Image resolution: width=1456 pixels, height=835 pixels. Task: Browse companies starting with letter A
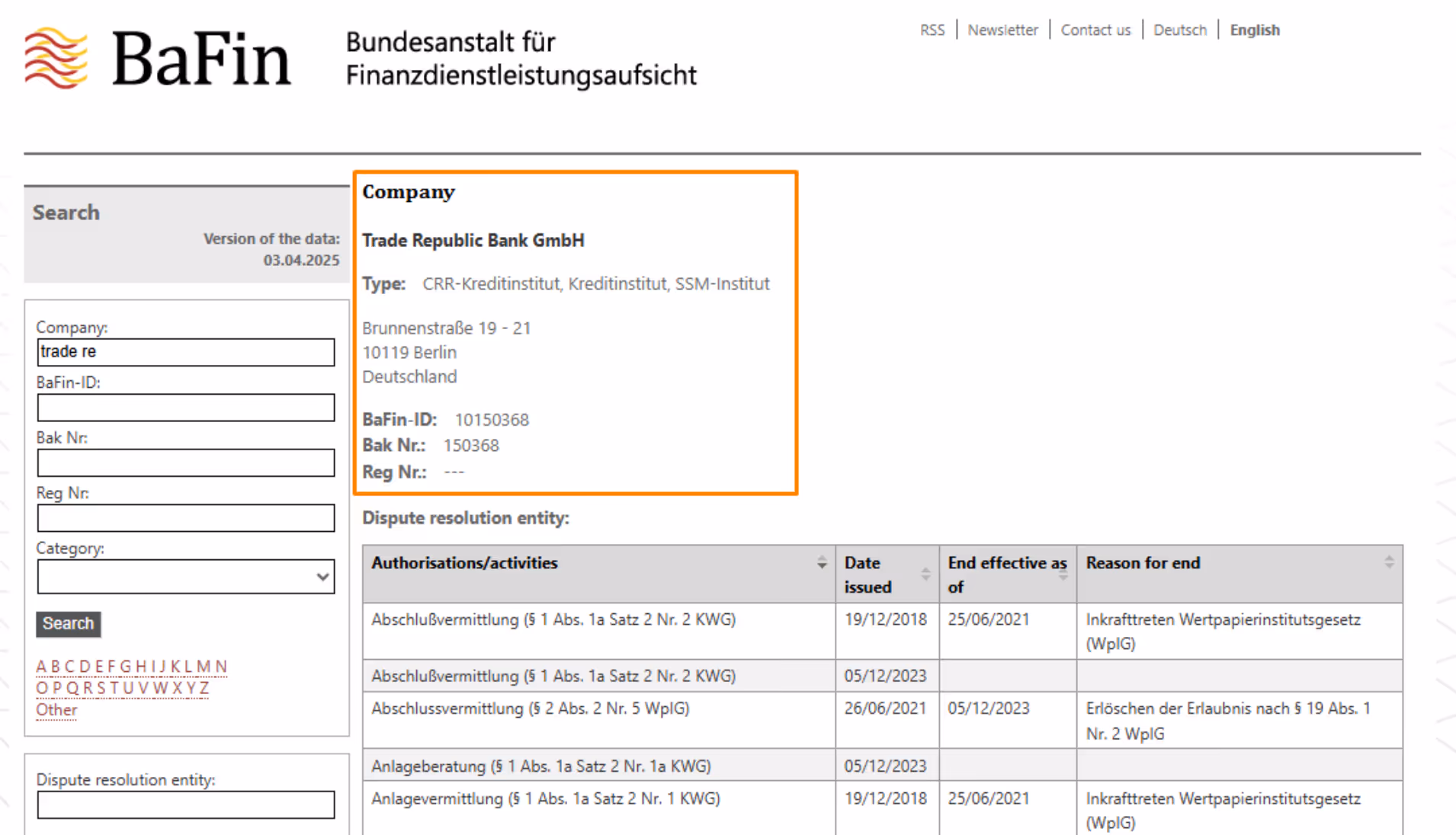[x=41, y=667]
